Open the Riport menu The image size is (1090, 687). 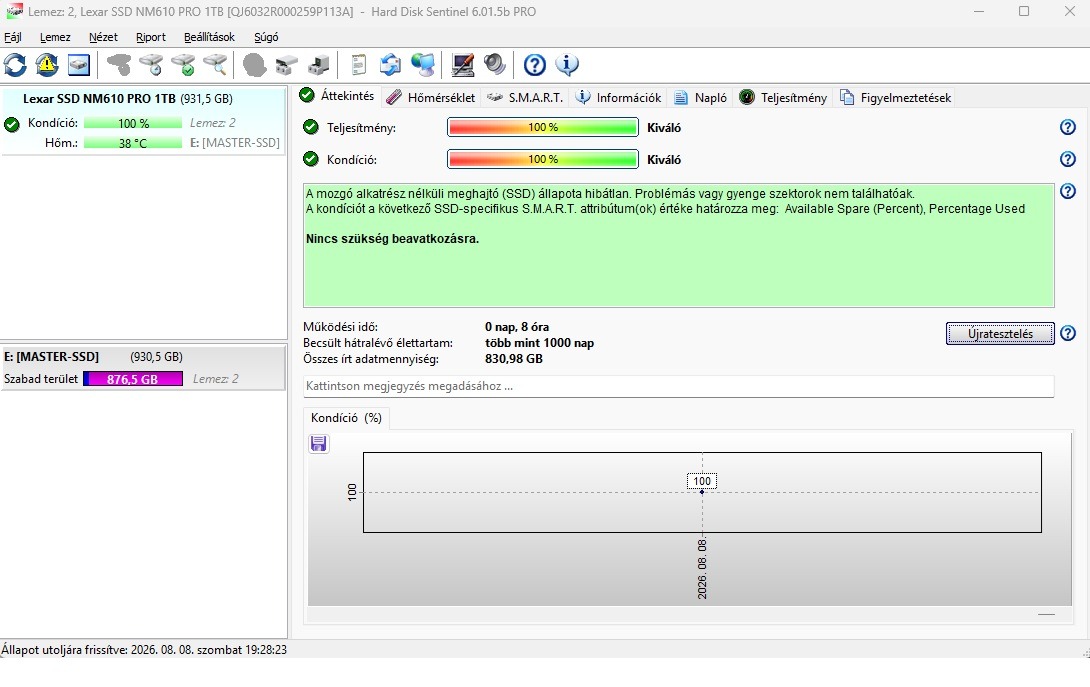151,37
